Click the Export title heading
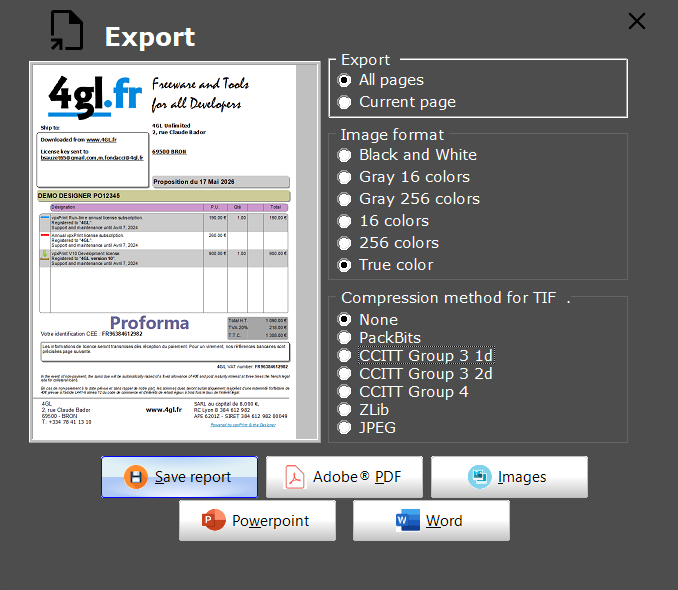 (x=150, y=37)
